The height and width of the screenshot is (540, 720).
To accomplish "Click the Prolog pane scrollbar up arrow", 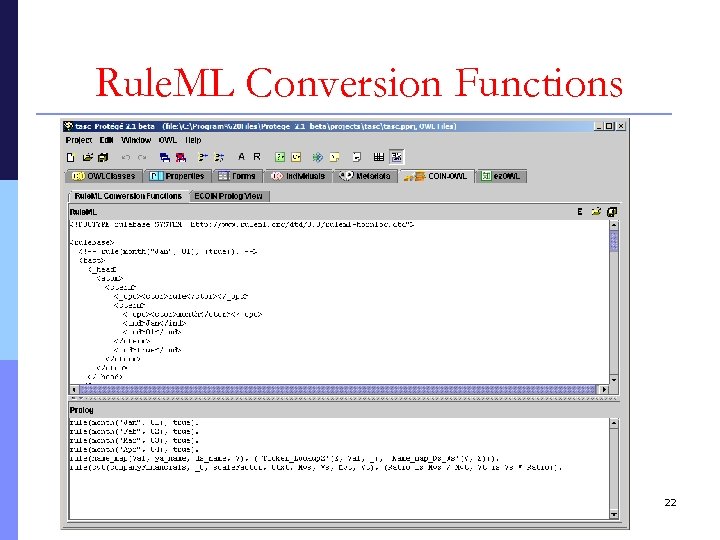I will pos(614,423).
